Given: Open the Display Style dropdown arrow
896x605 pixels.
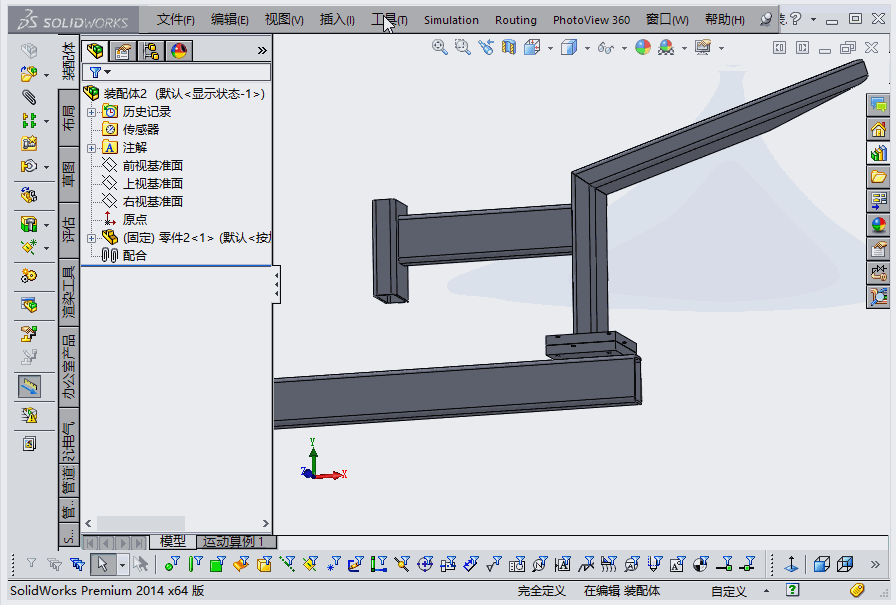Looking at the screenshot, I should coord(587,49).
